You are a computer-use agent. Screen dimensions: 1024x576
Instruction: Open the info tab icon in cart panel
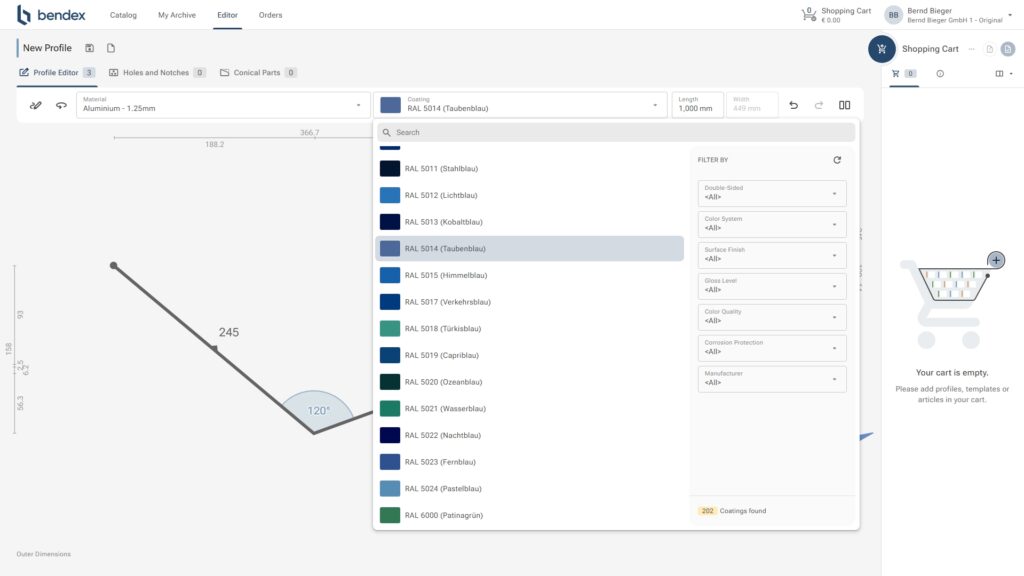point(940,74)
